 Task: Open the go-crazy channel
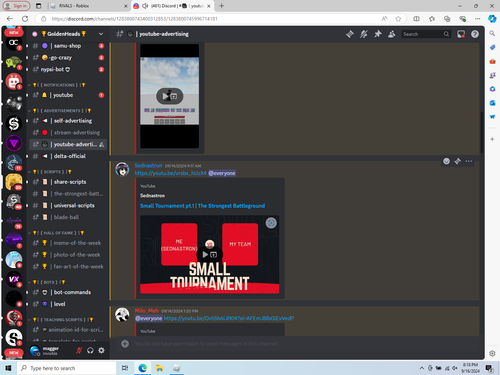coord(68,58)
